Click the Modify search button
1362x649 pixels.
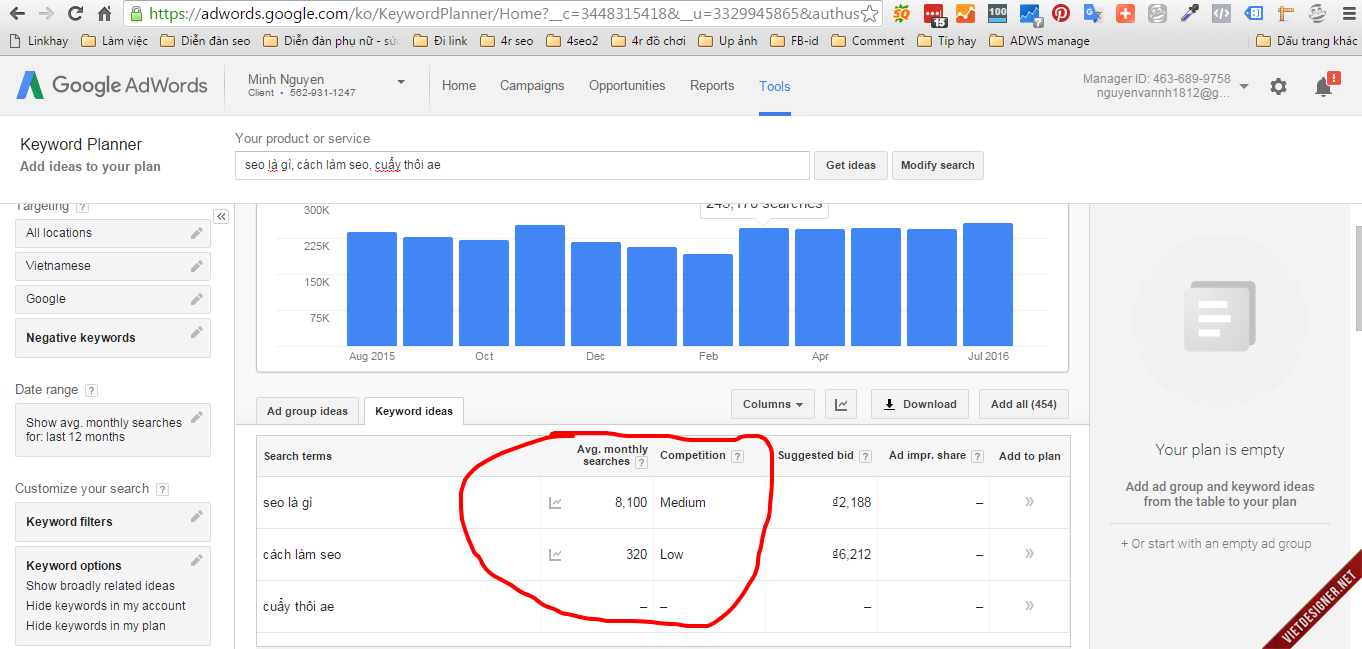click(938, 165)
